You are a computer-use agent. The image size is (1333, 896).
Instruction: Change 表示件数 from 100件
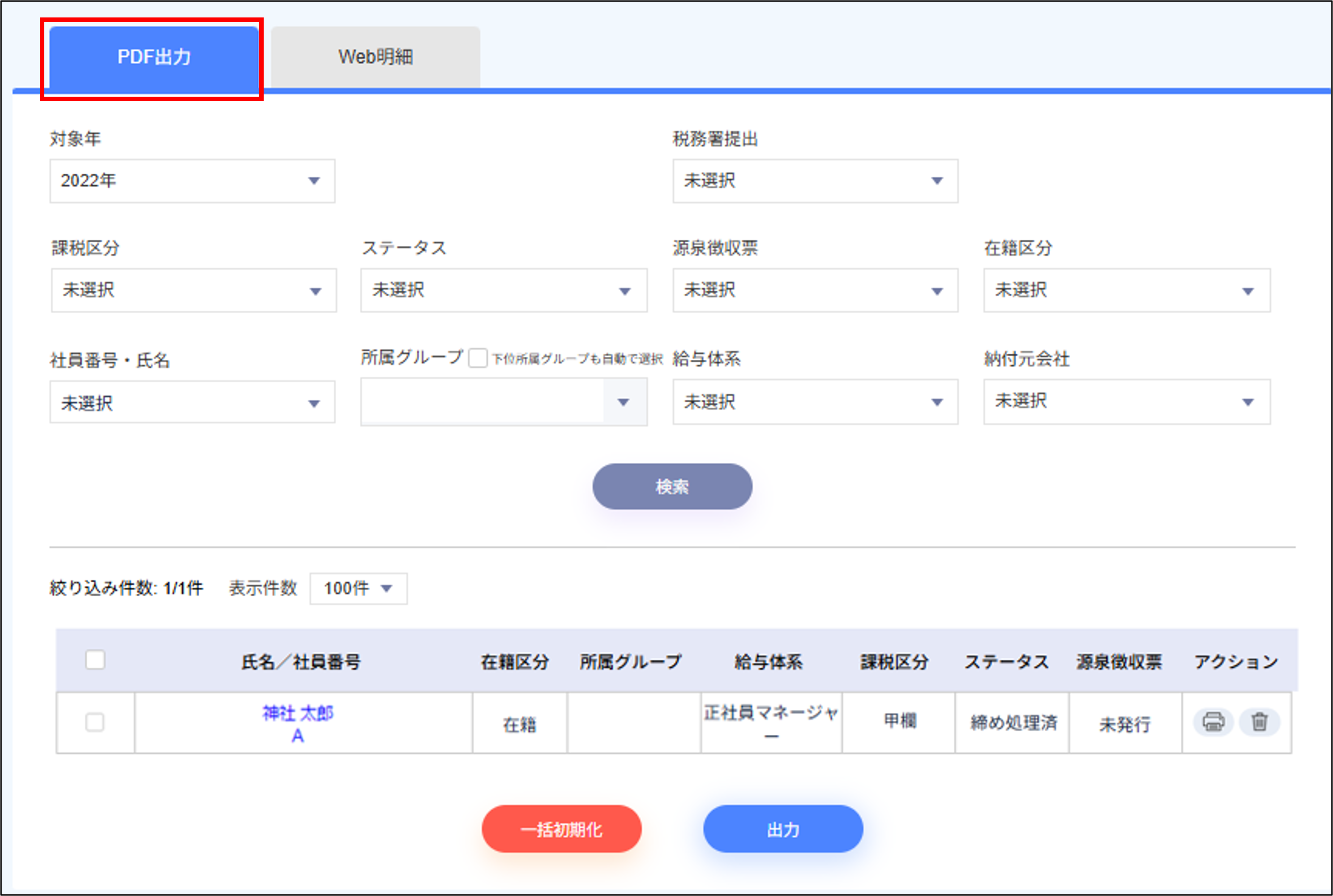[357, 588]
